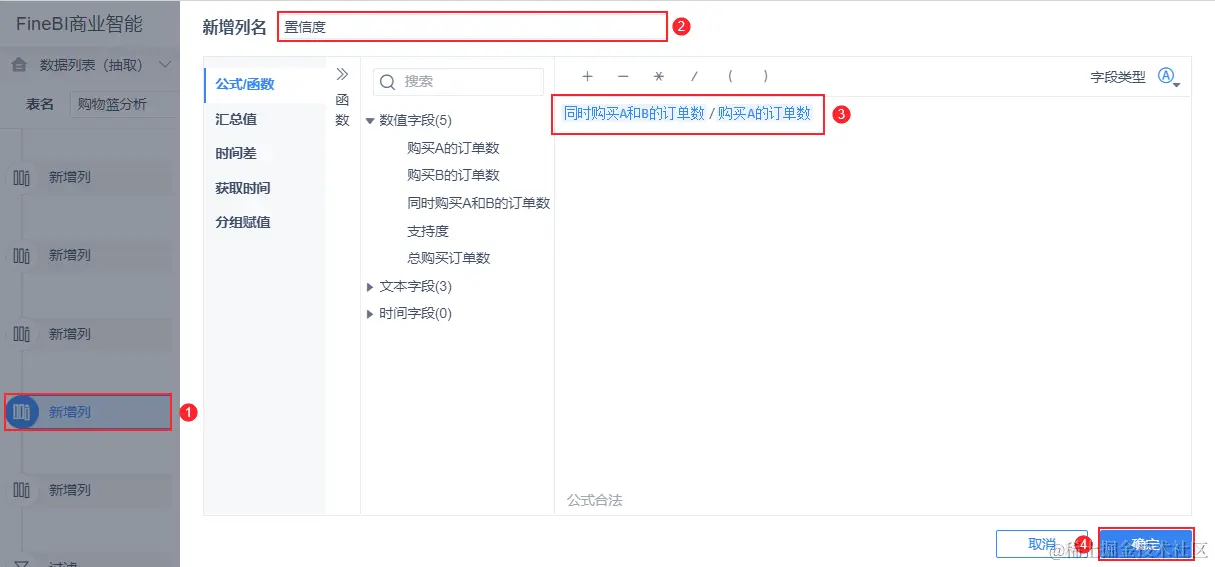The width and height of the screenshot is (1215, 567).
Task: Open the field type dropdown icon
Action: 1168,77
